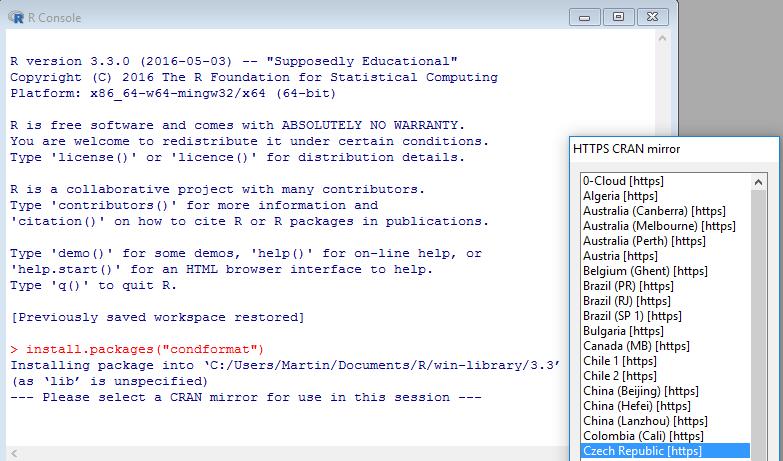Click R Console horizontal scrollbar left arrow
The height and width of the screenshot is (461, 783).
pos(14,454)
